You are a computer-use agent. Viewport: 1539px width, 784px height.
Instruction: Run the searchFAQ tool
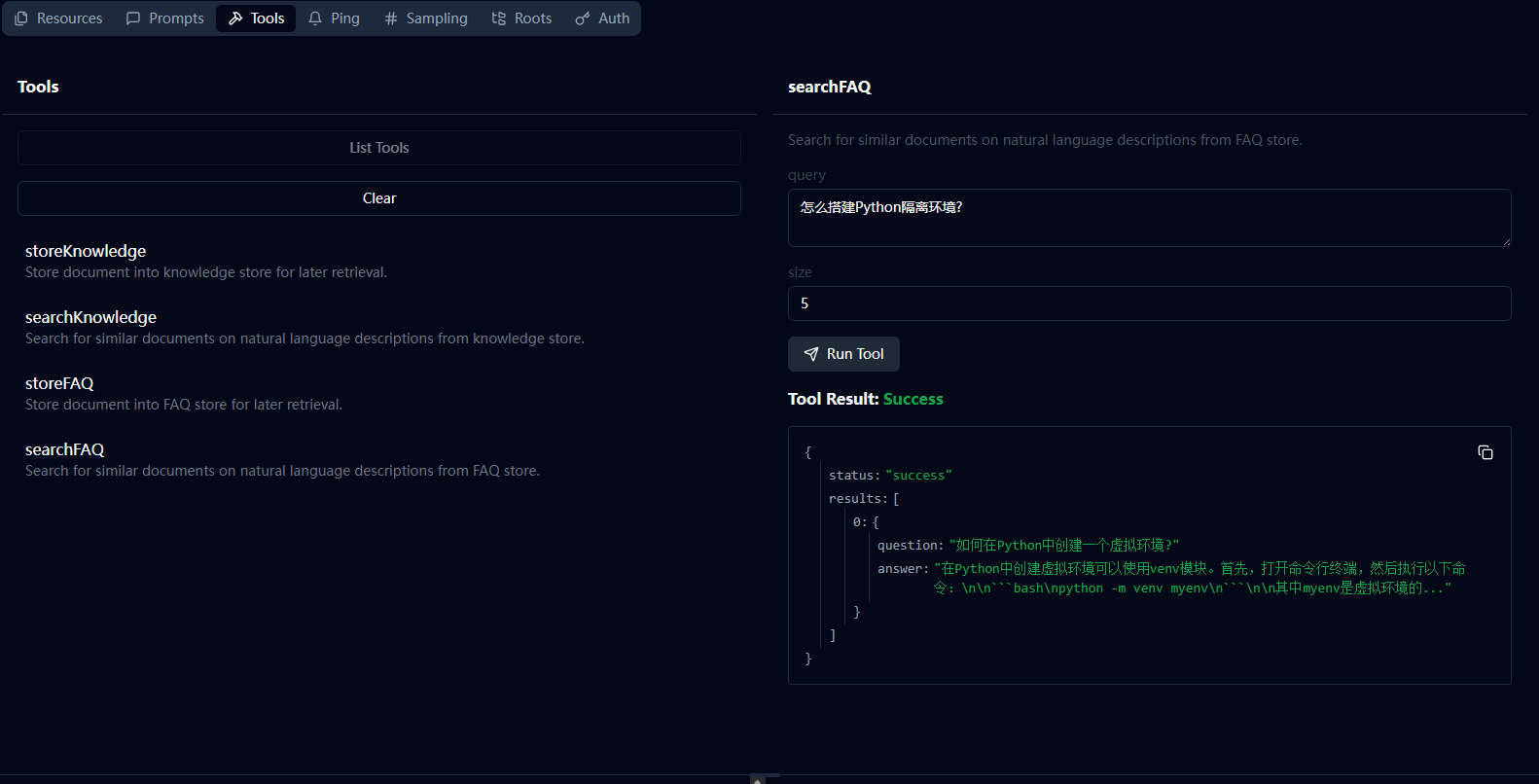843,354
